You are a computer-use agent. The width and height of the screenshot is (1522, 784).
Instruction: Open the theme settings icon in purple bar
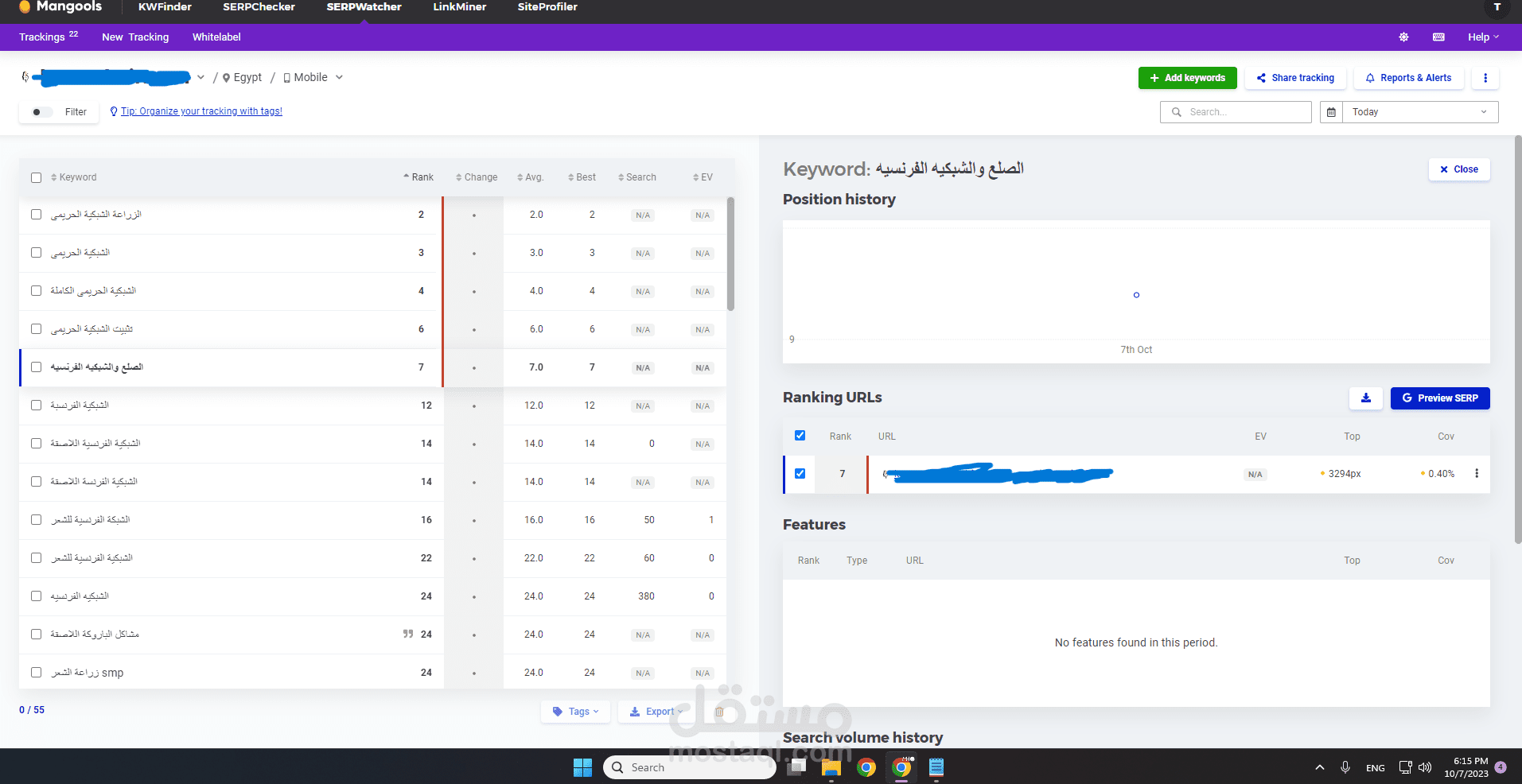tap(1403, 37)
